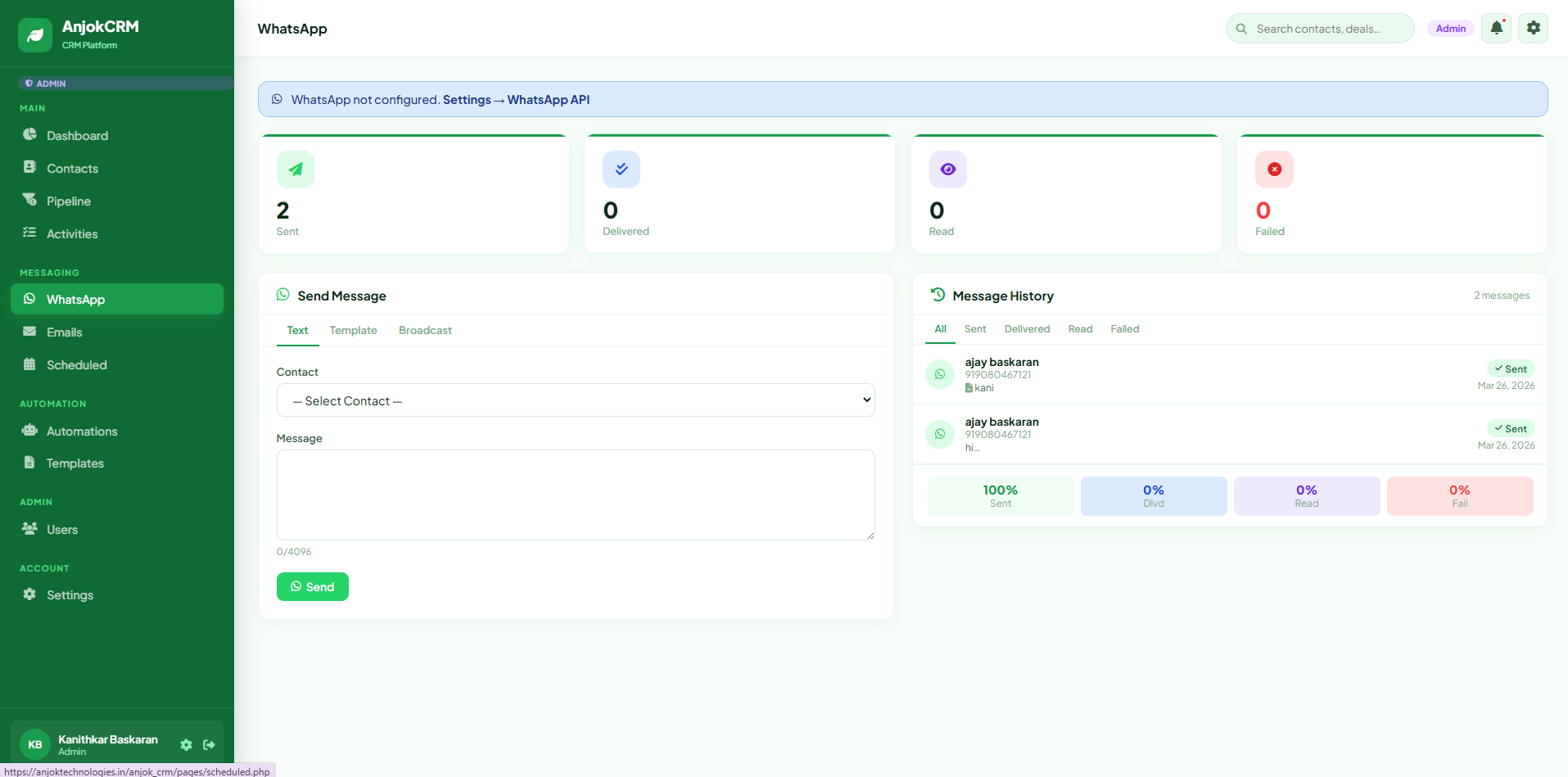The height and width of the screenshot is (777, 1568).
Task: Open the Settings → WhatsApp API link
Action: 516,100
